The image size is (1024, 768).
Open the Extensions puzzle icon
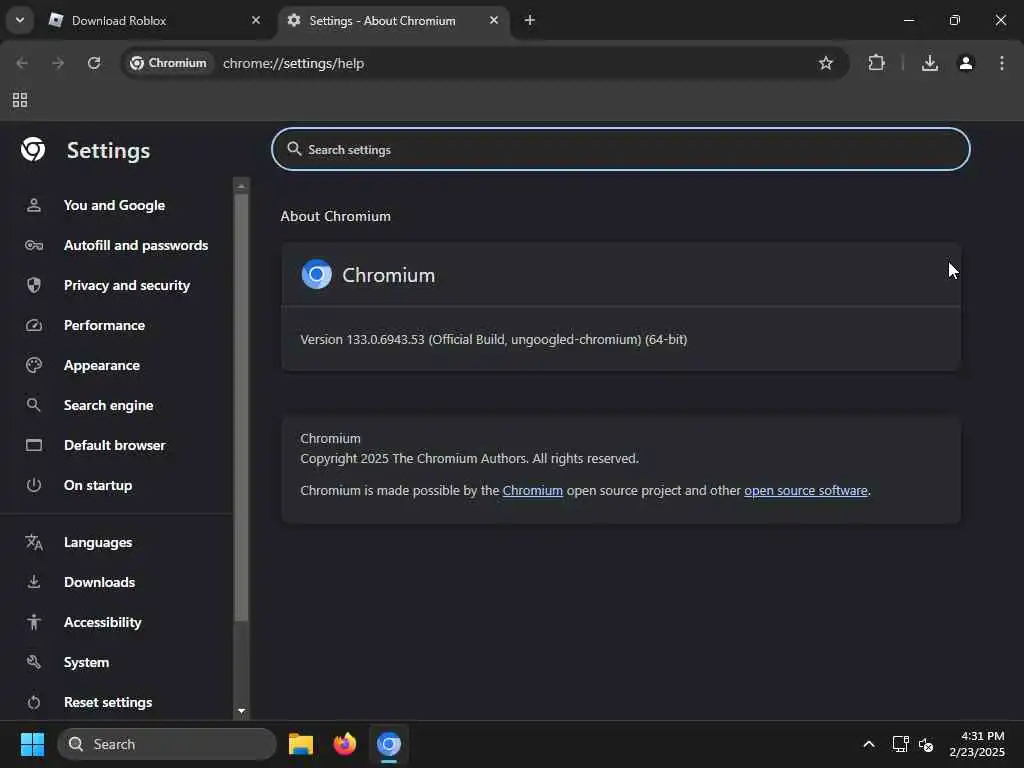coord(876,63)
